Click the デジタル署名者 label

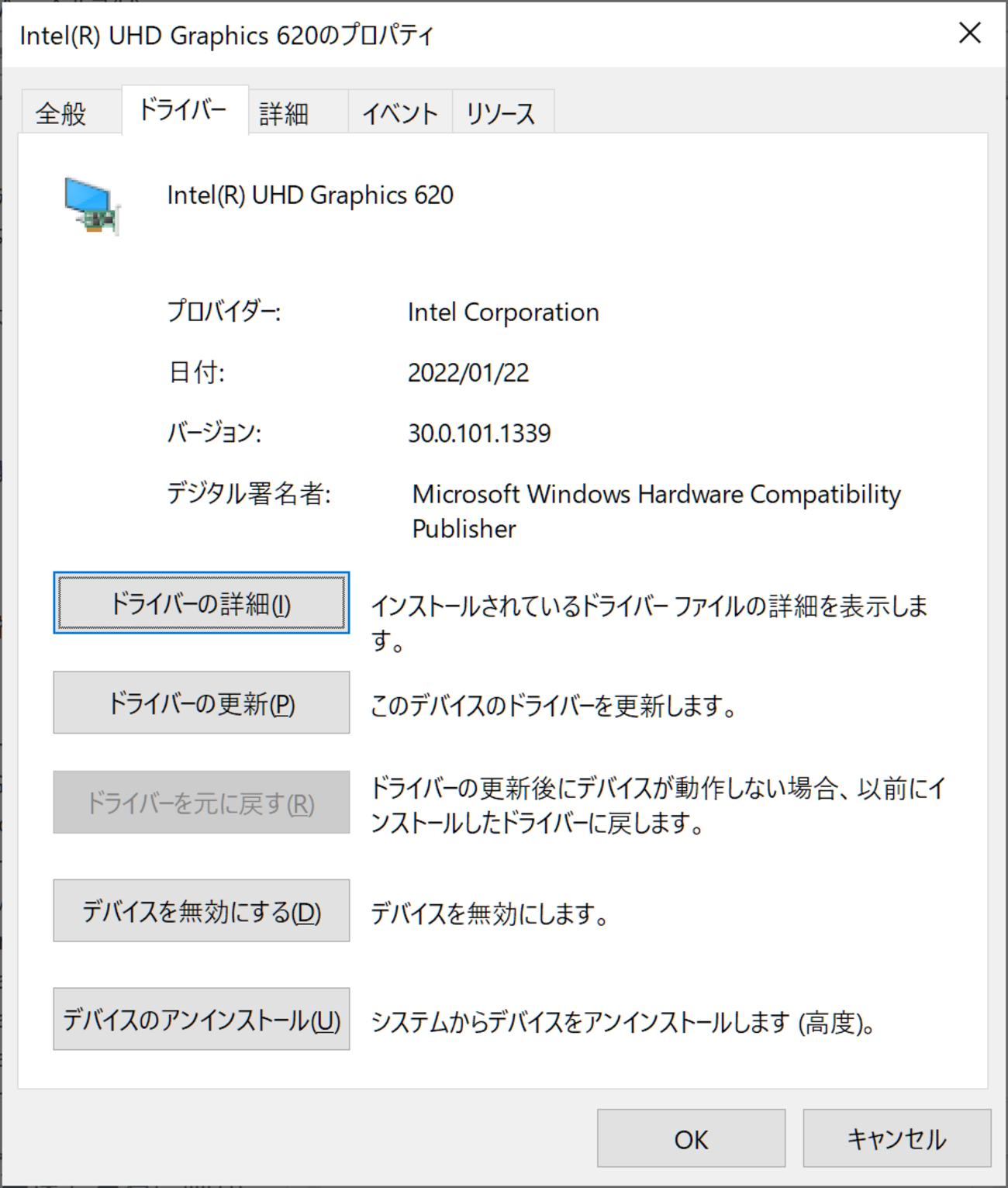coord(249,493)
